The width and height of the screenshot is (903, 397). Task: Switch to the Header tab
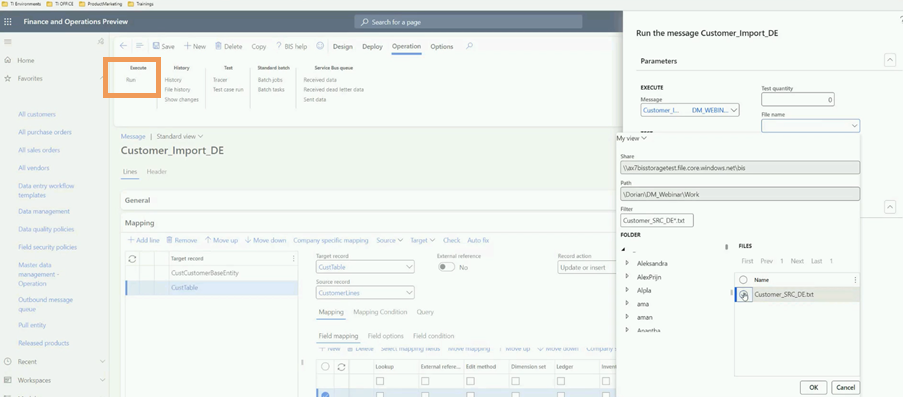tap(157, 172)
